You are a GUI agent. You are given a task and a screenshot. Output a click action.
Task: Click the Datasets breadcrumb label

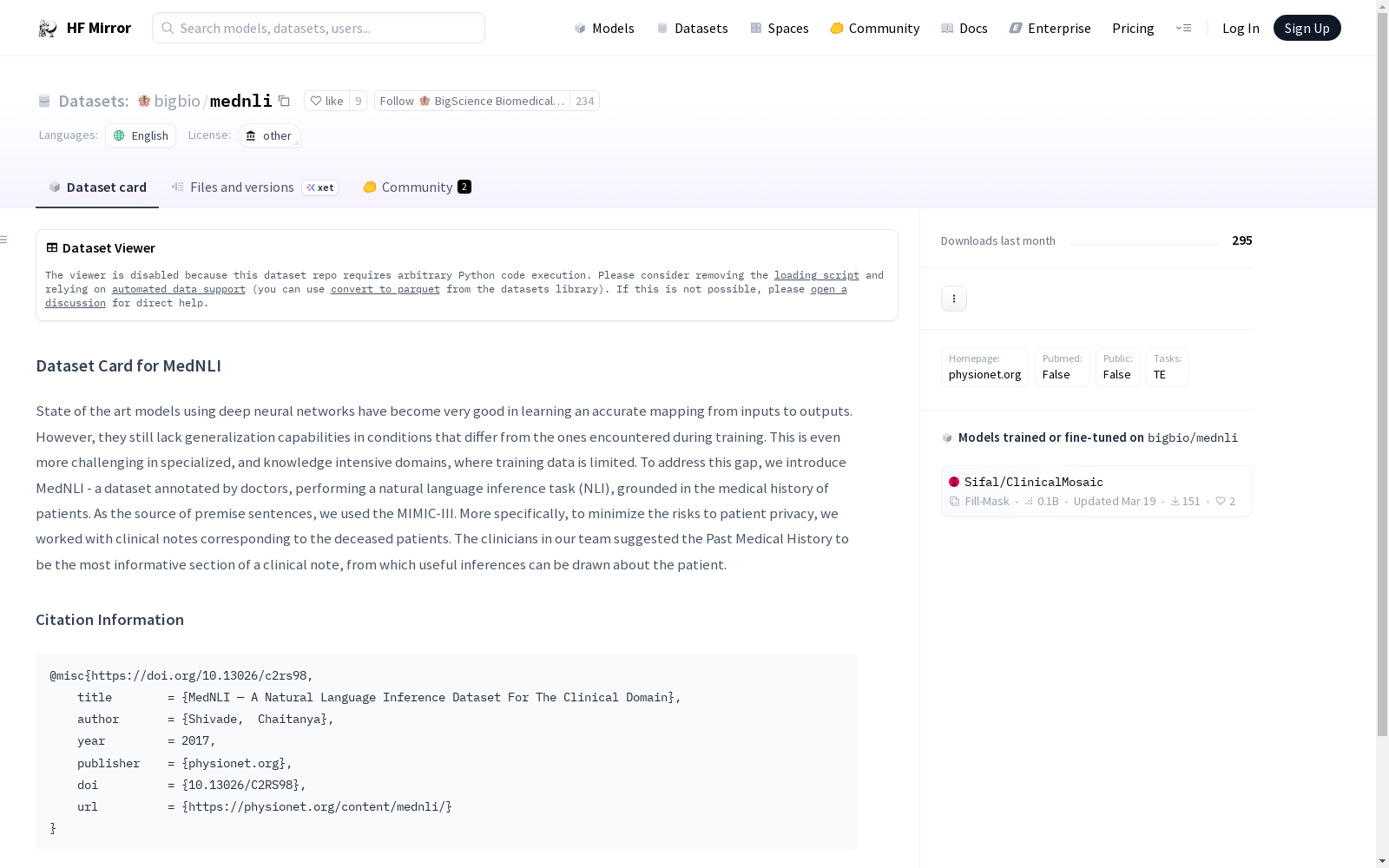tap(93, 101)
